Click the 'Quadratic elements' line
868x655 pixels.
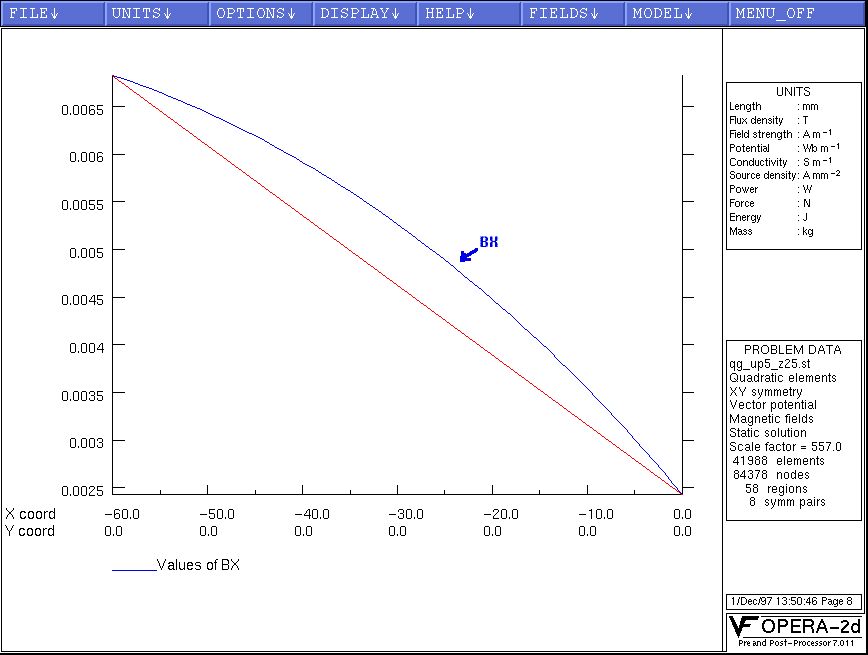[x=783, y=378]
